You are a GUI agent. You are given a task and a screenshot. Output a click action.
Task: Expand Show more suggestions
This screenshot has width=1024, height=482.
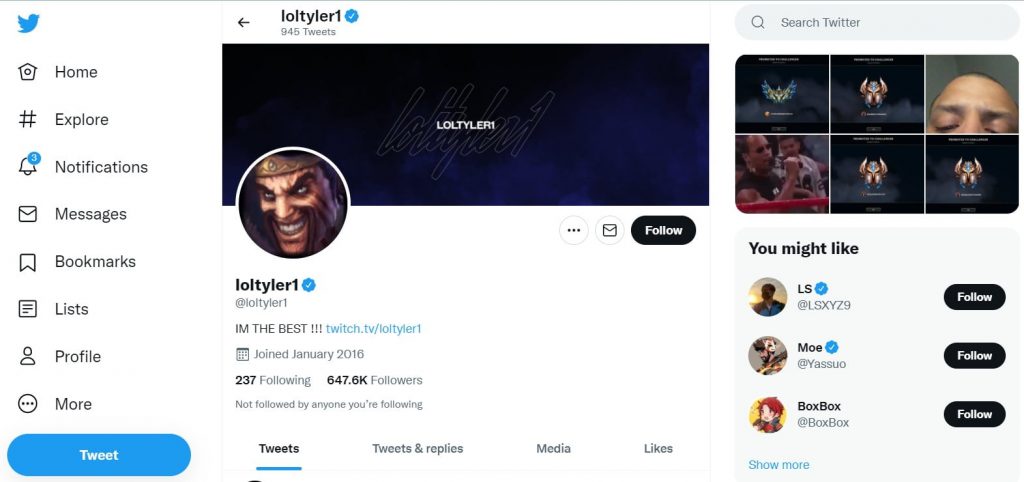pyautogui.click(x=779, y=464)
